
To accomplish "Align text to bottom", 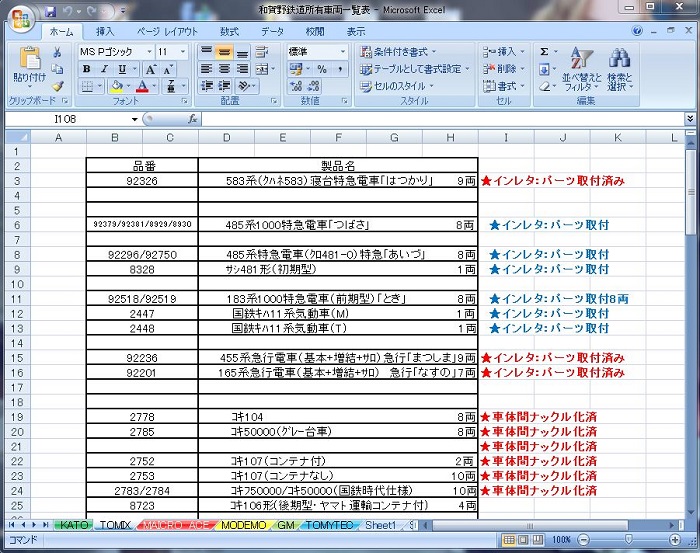I will 242,52.
